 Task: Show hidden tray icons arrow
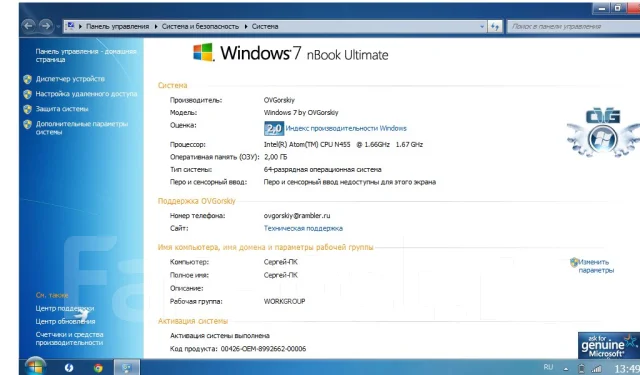(x=566, y=369)
